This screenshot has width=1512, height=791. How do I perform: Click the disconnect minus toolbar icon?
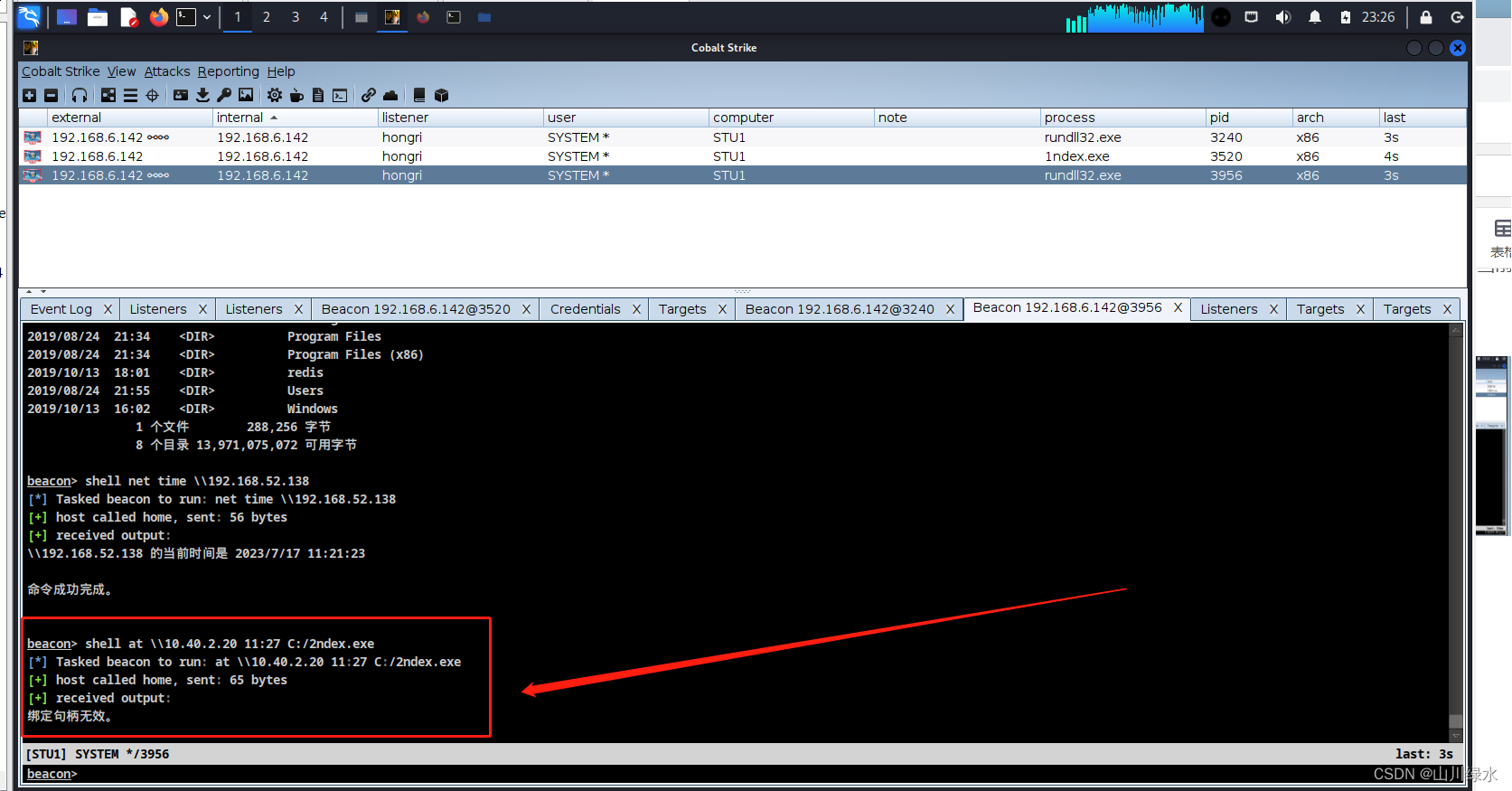pyautogui.click(x=52, y=95)
